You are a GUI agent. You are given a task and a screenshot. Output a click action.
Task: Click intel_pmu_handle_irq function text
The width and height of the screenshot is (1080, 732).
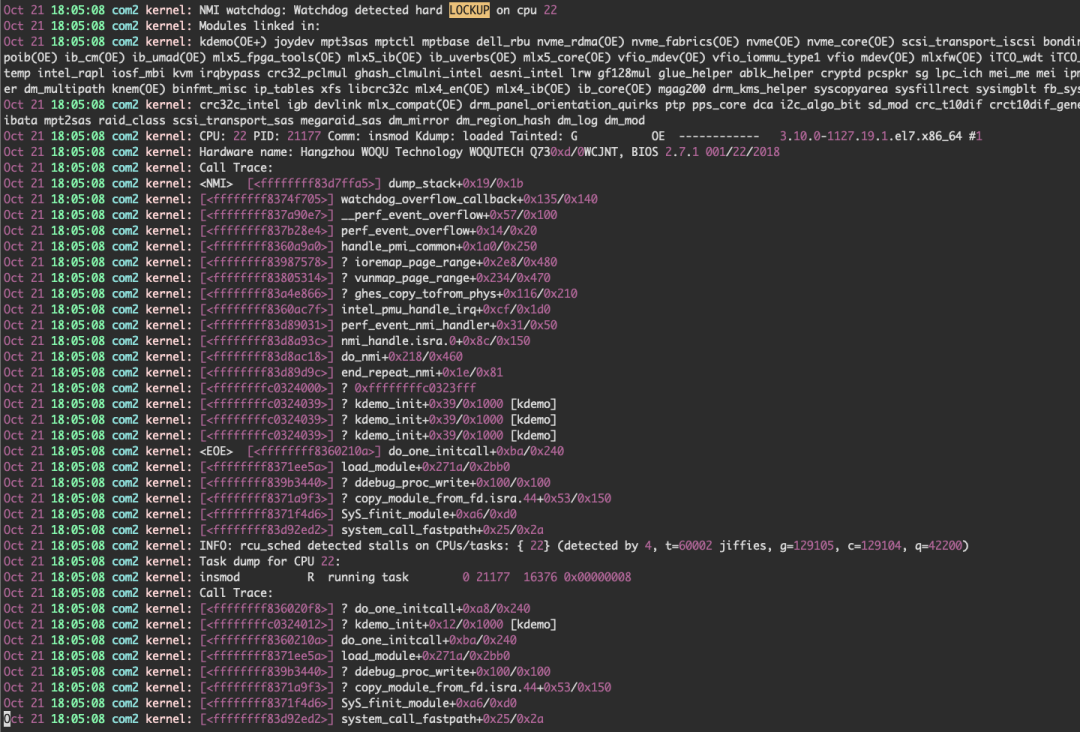[x=411, y=310]
